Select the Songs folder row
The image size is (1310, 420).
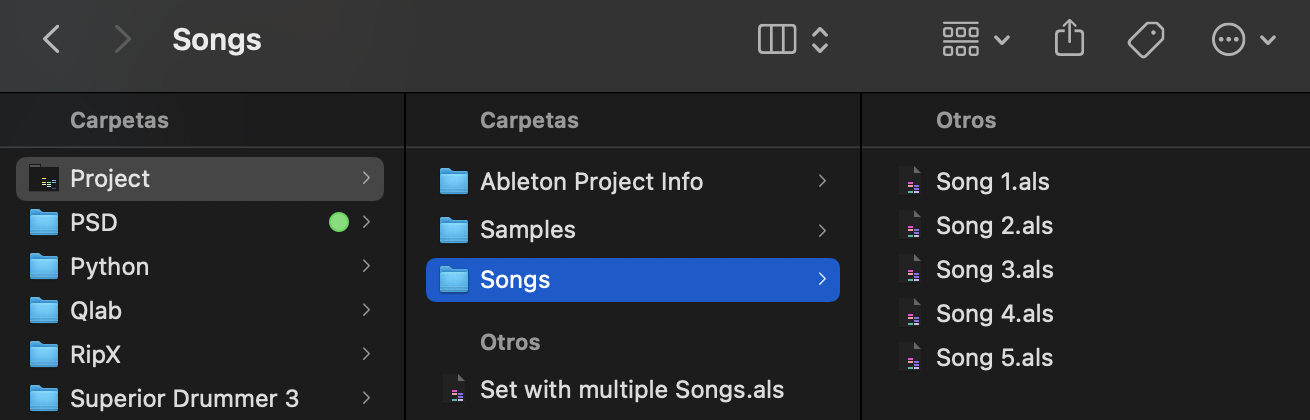point(632,279)
